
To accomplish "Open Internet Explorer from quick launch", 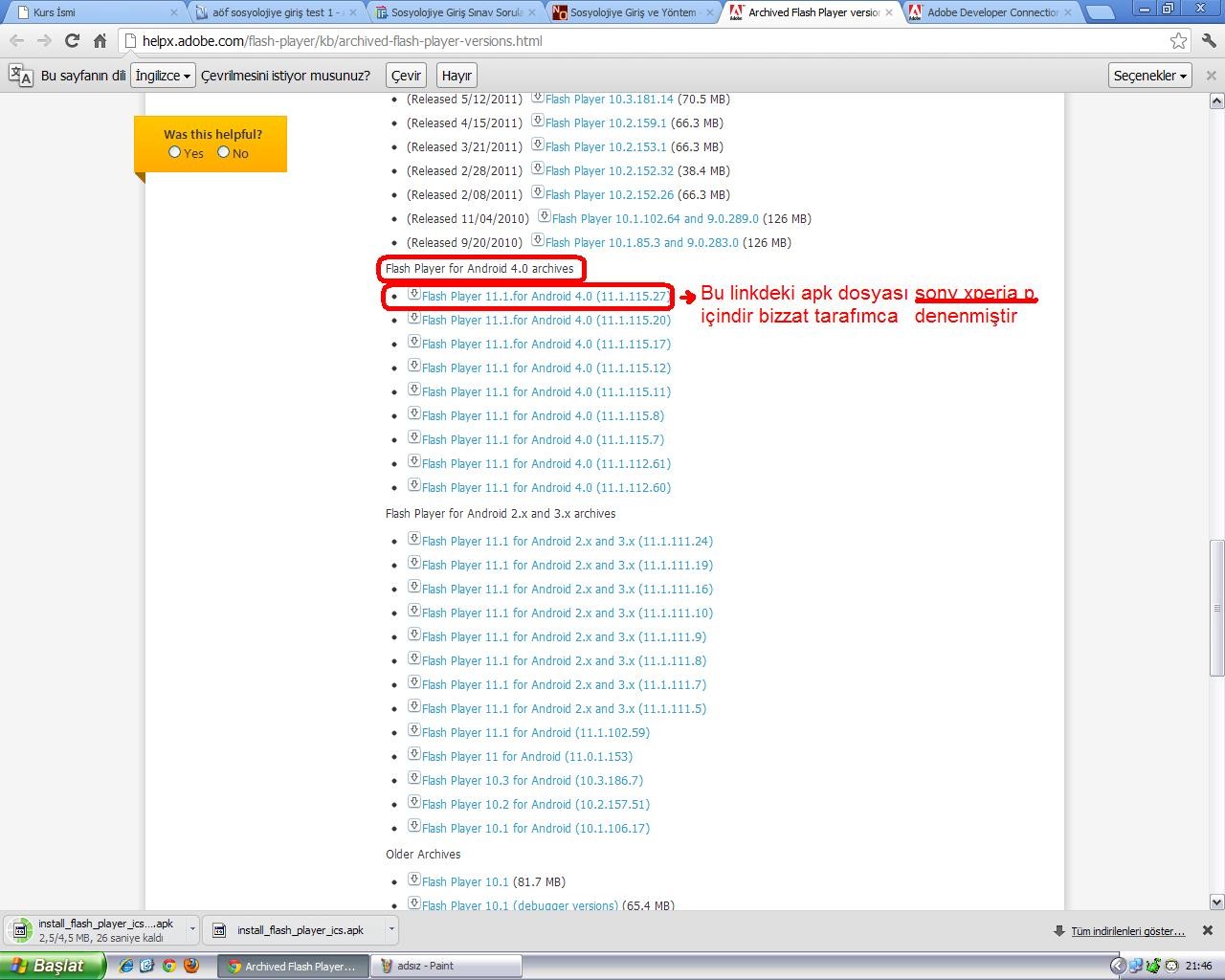I will (126, 966).
